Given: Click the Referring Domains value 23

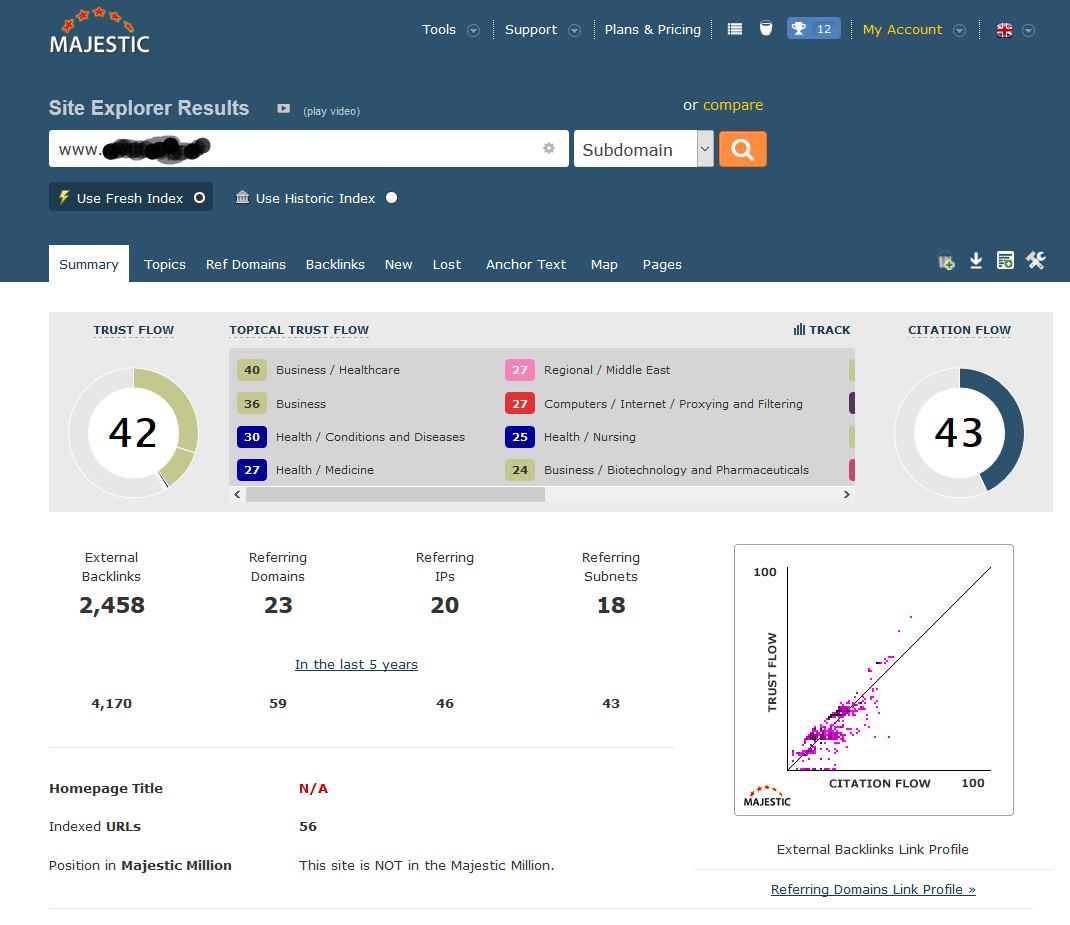Looking at the screenshot, I should pyautogui.click(x=278, y=605).
